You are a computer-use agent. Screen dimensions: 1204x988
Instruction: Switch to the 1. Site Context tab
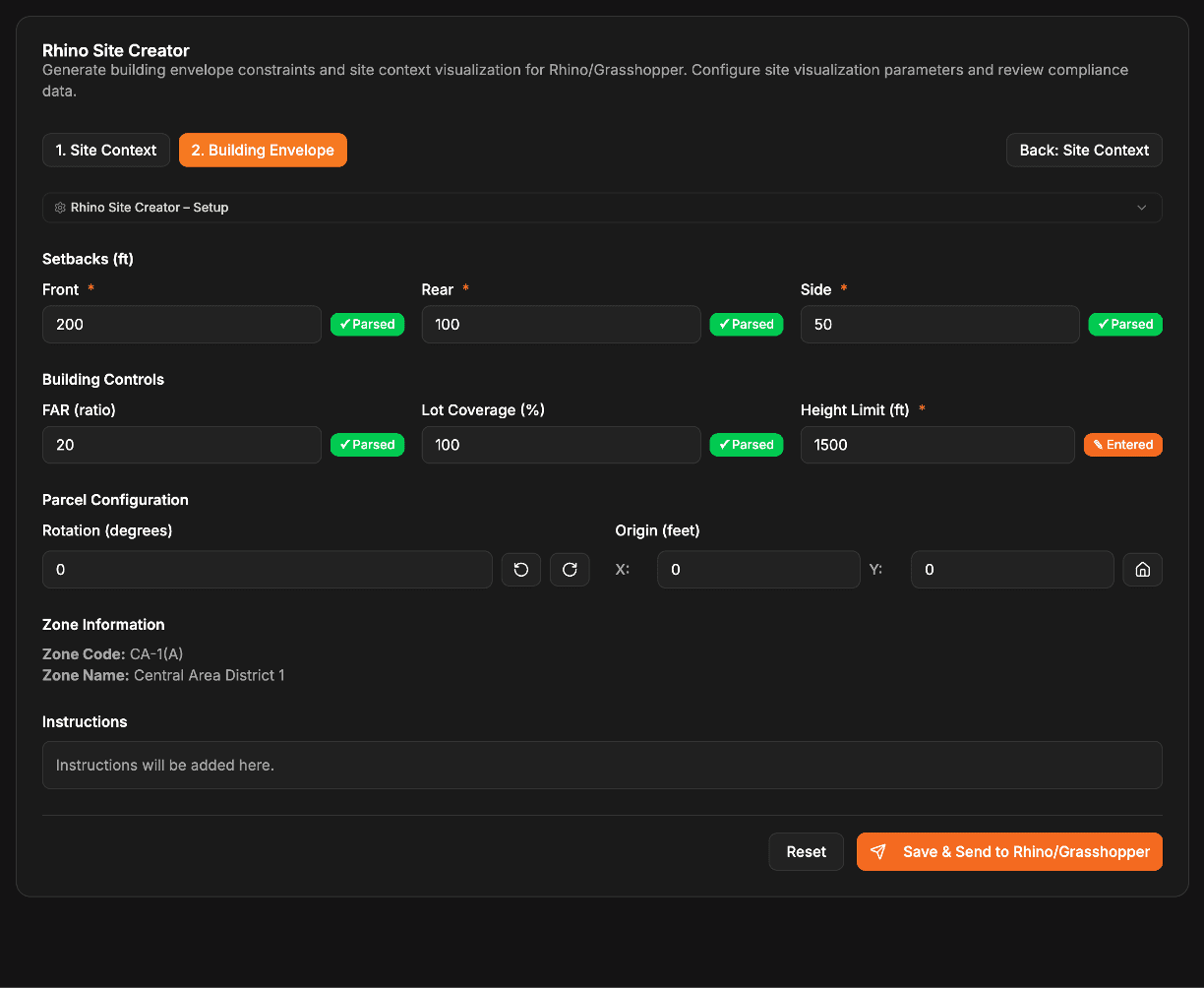pyautogui.click(x=106, y=151)
